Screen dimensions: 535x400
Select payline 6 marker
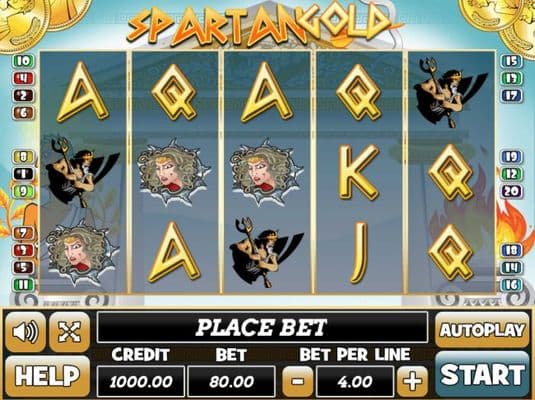23,113
